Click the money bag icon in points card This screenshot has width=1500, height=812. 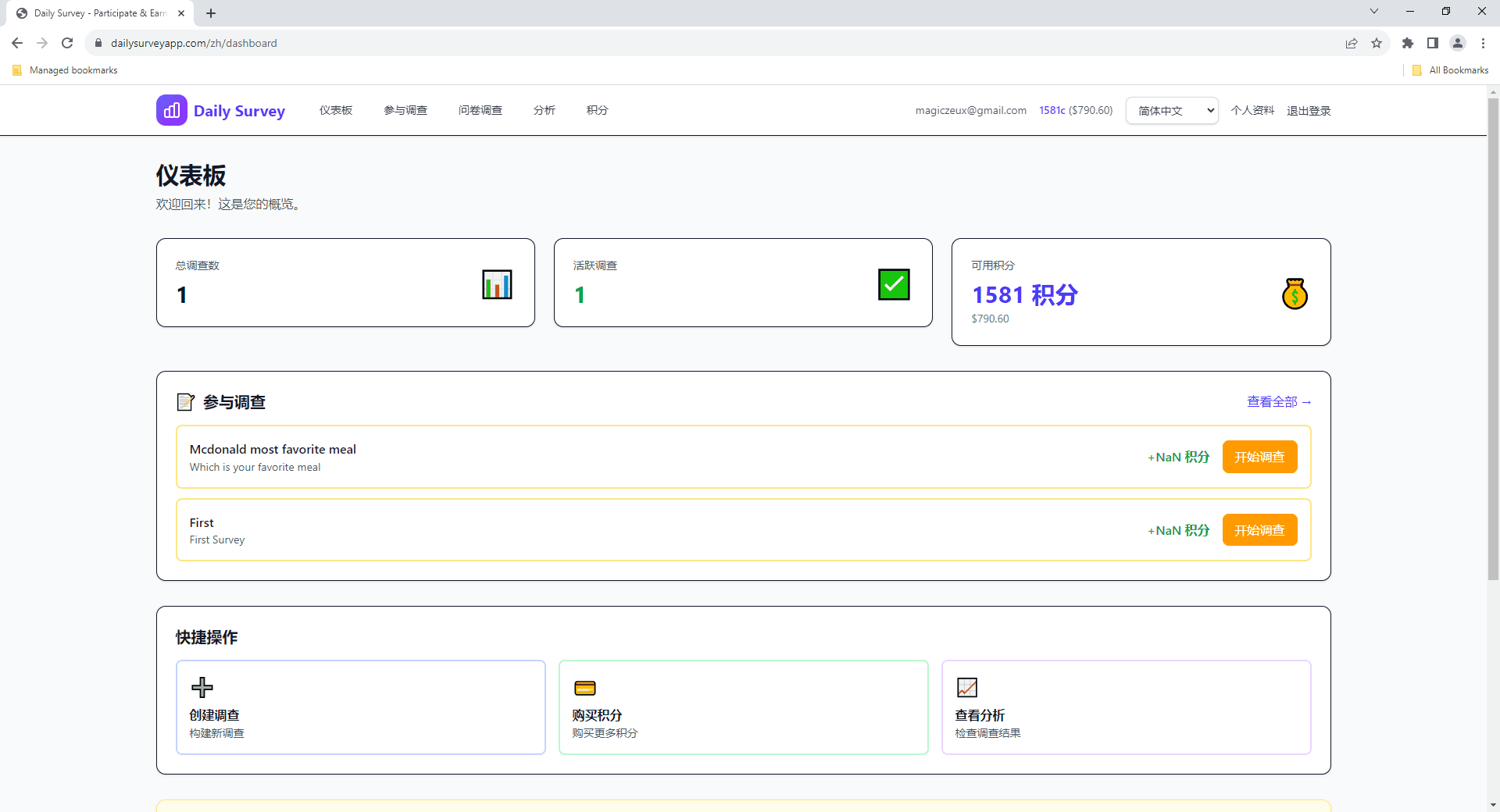1295,294
